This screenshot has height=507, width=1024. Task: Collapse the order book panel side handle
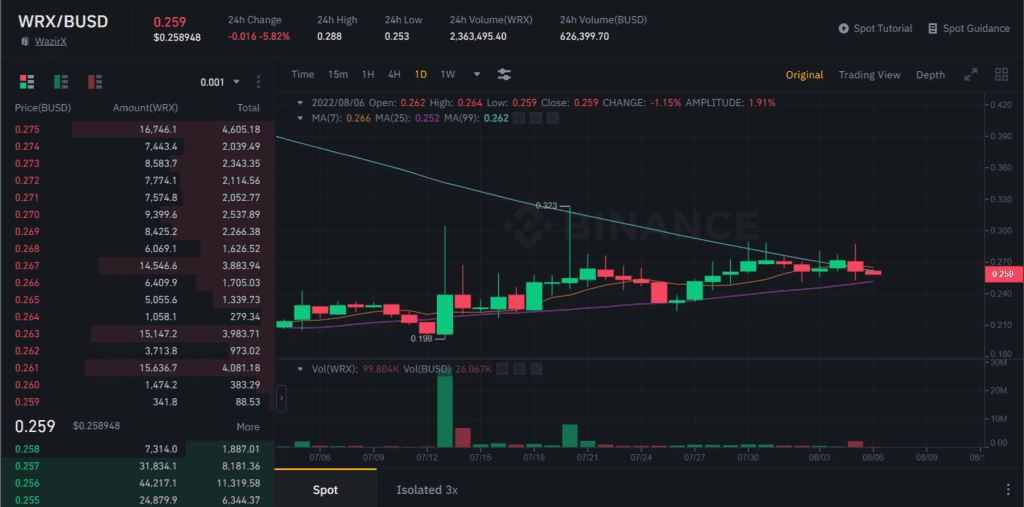coord(281,399)
